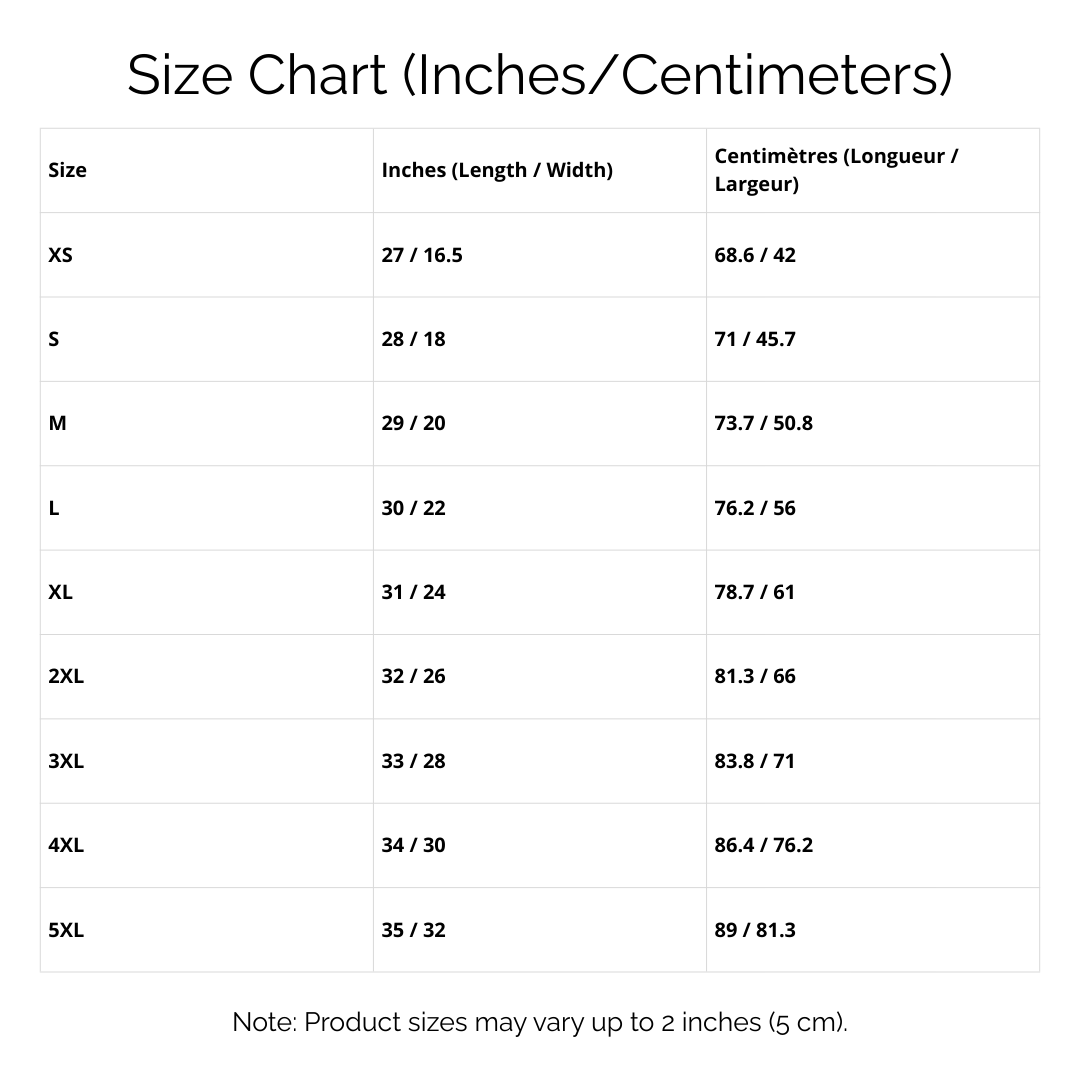The height and width of the screenshot is (1080, 1080).
Task: Select the Size column header
Action: tap(68, 170)
